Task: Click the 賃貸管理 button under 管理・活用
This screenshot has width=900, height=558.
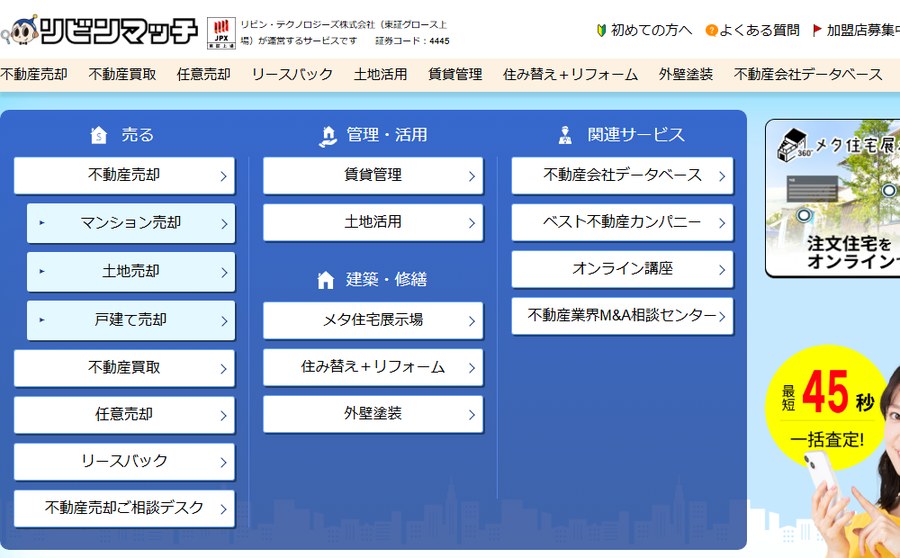Action: click(x=373, y=176)
